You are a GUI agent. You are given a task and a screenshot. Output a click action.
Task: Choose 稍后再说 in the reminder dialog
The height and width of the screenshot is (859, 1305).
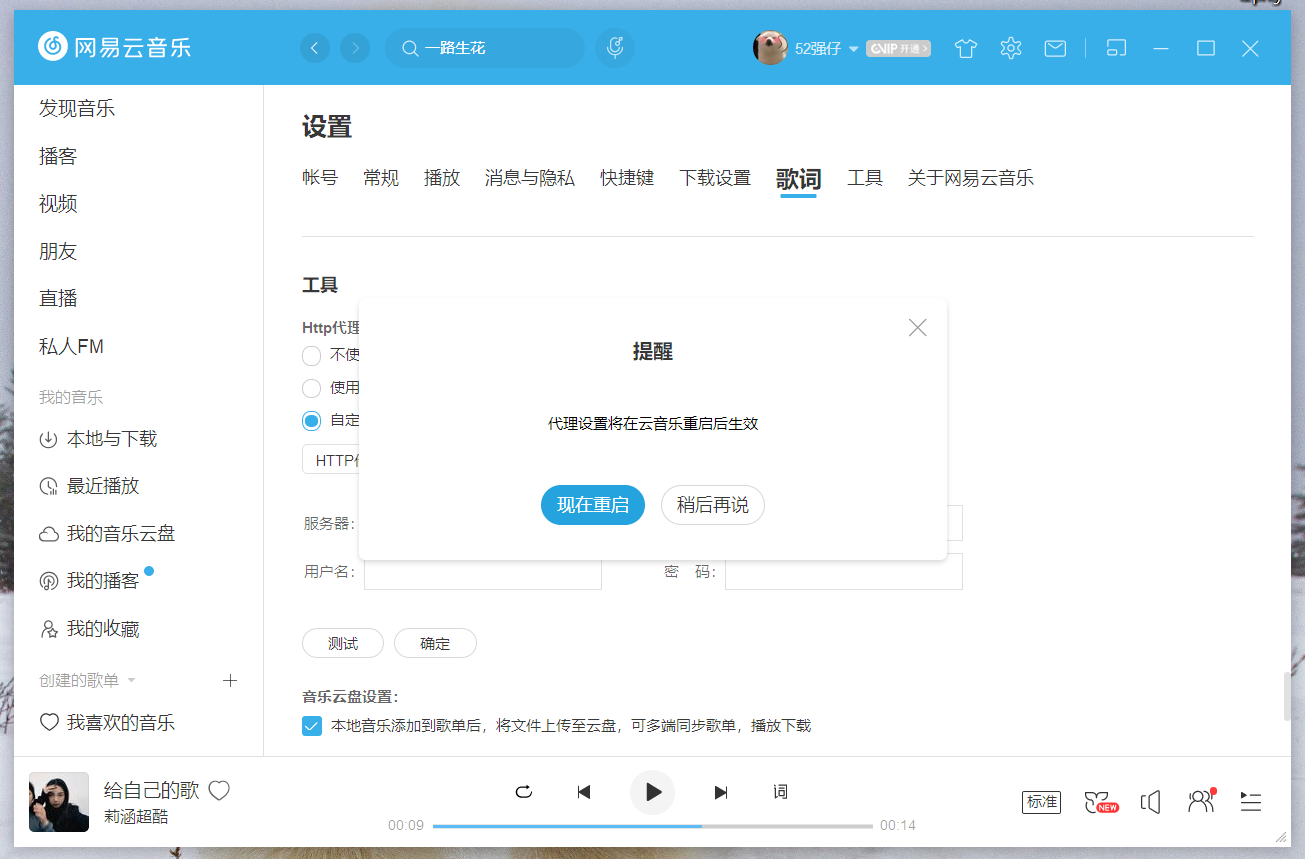pyautogui.click(x=712, y=505)
